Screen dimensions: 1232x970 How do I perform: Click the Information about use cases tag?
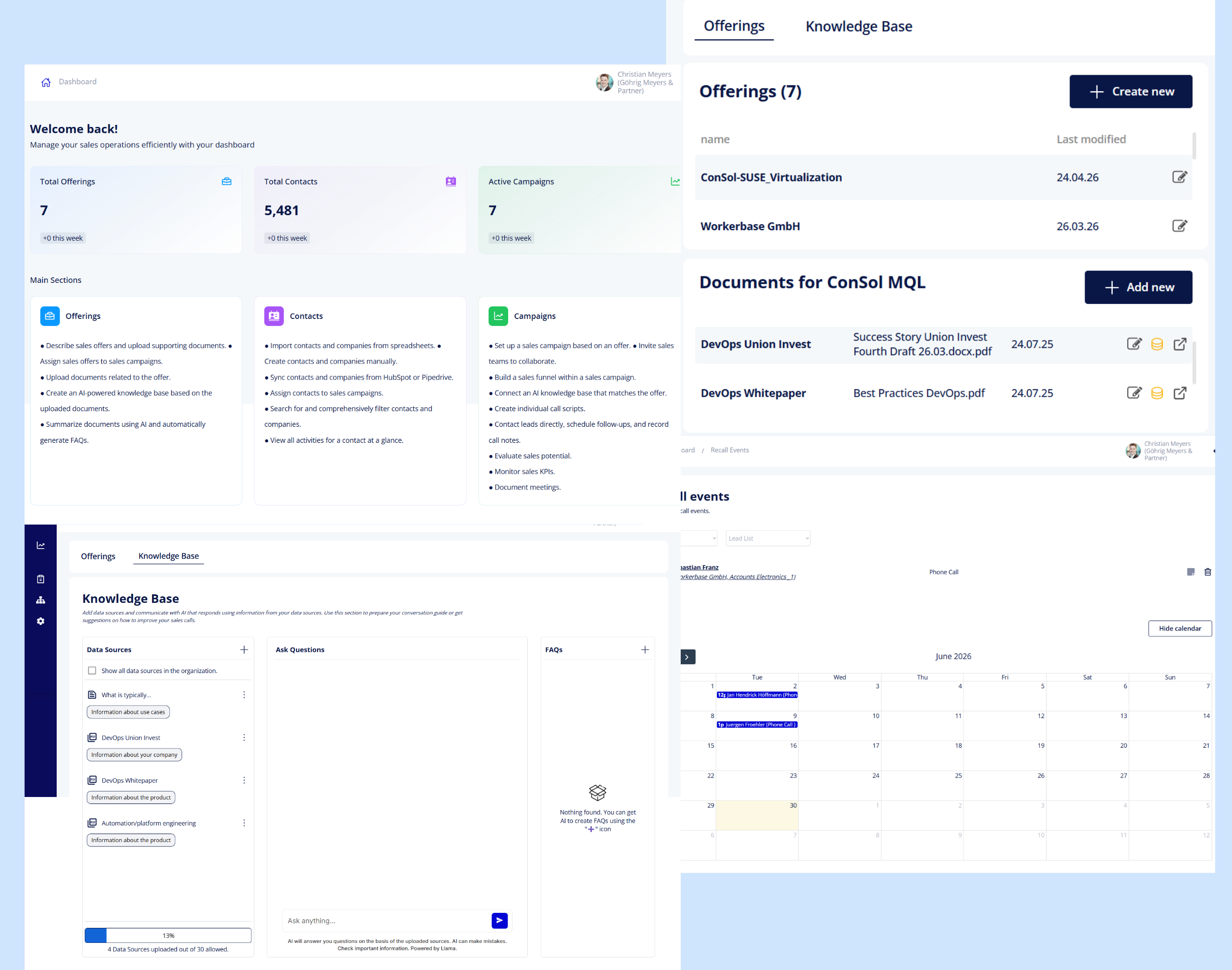pyautogui.click(x=128, y=712)
